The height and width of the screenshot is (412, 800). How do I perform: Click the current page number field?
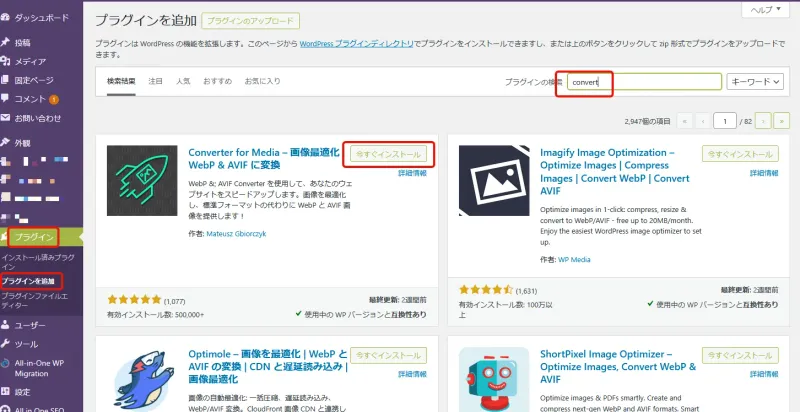click(726, 121)
